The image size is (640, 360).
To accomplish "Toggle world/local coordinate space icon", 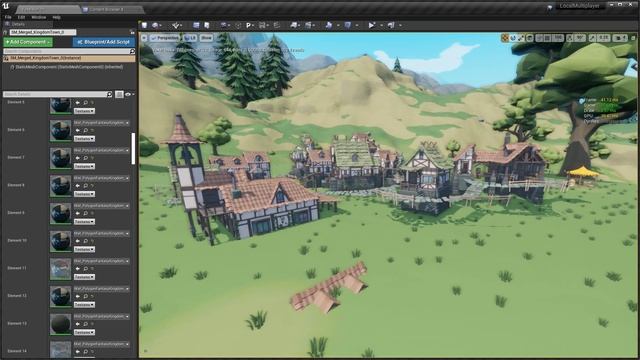I will (530, 38).
